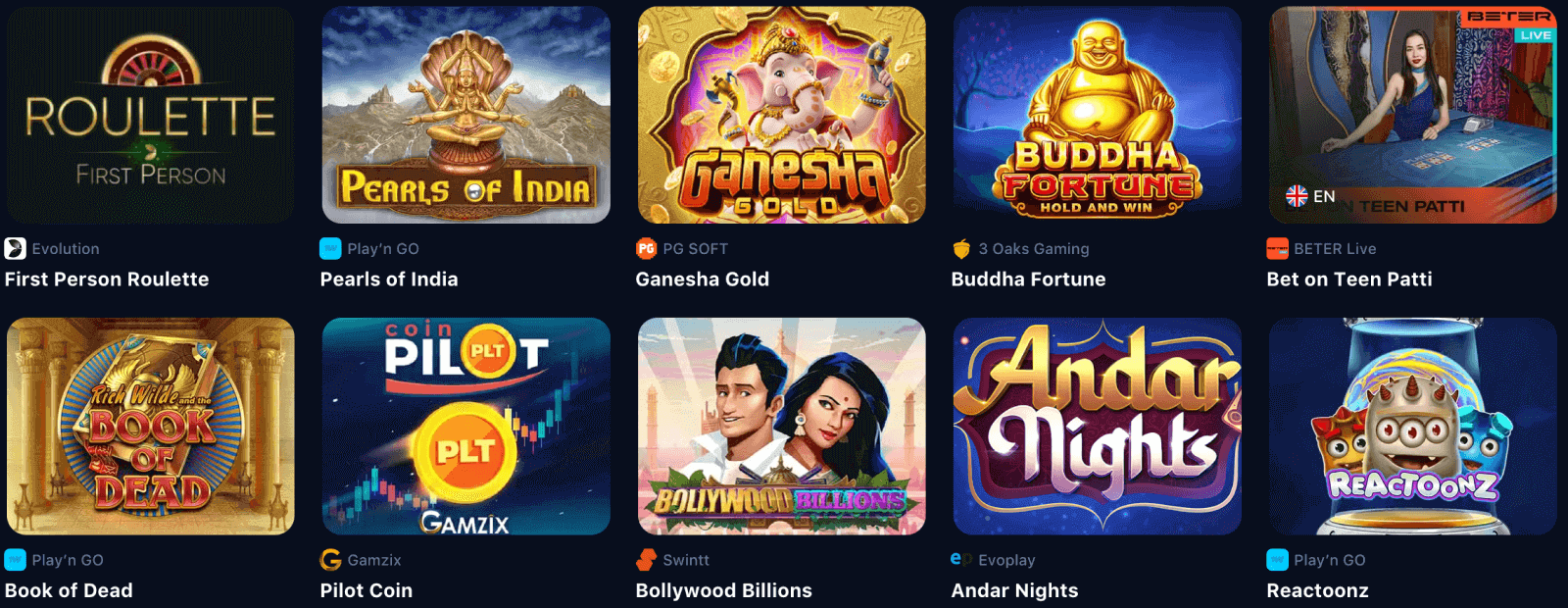Open the Book of Dead game thumbnail
Viewport: 1568px width, 608px height.
coord(151,426)
